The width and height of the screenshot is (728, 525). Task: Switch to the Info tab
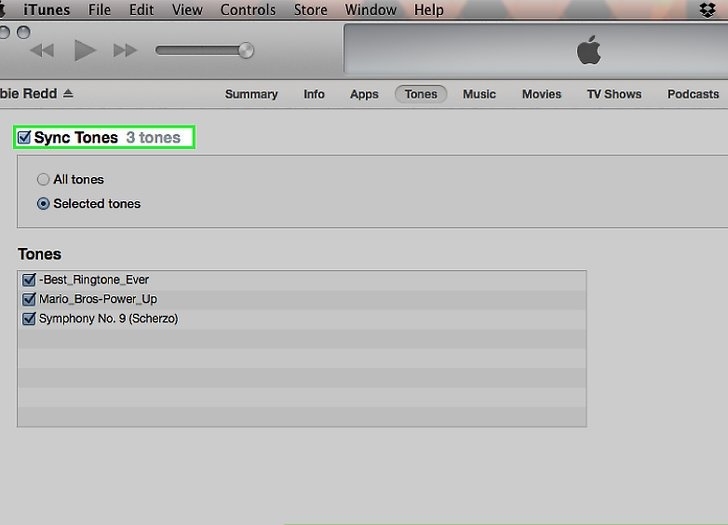click(314, 94)
